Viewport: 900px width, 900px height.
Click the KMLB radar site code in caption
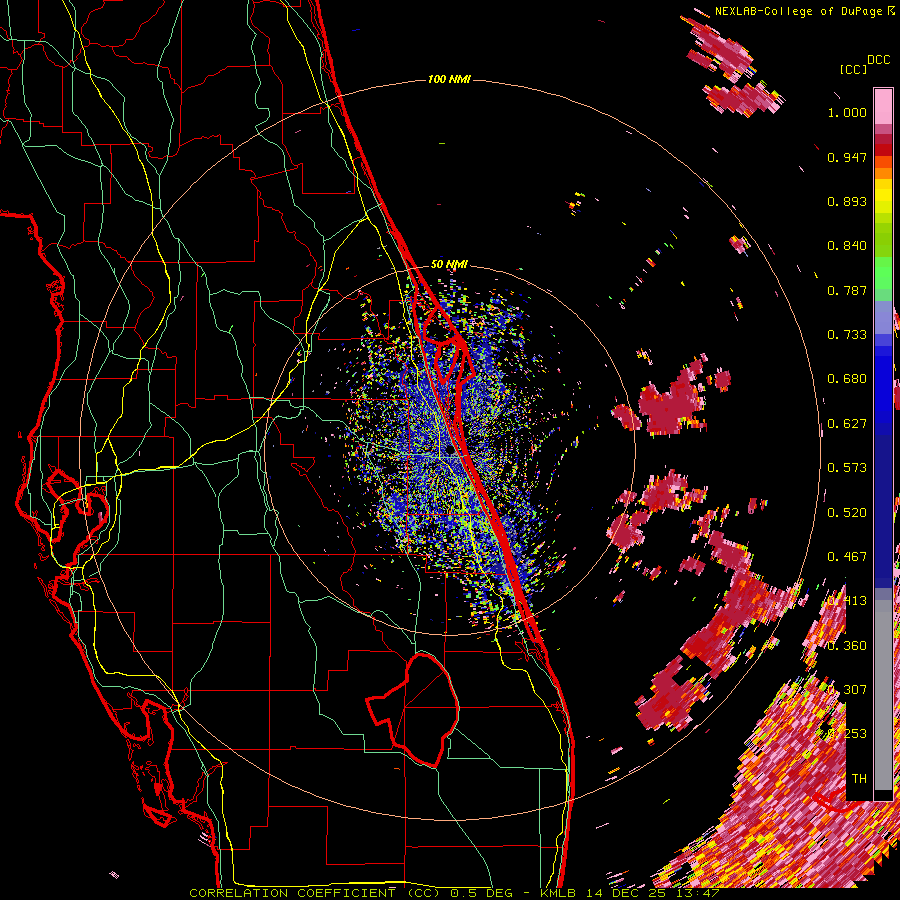(557, 893)
